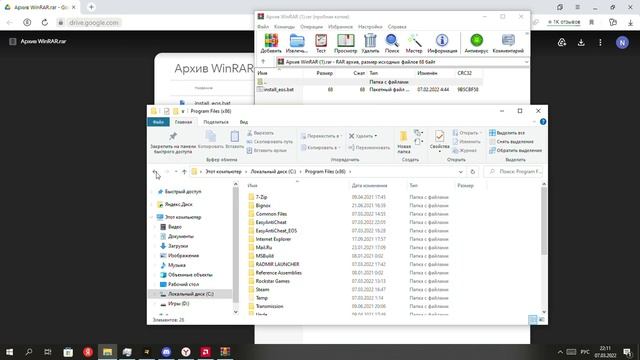This screenshot has height=360, width=640.
Task: Click the browser address bar drive.google.com
Action: (93, 22)
